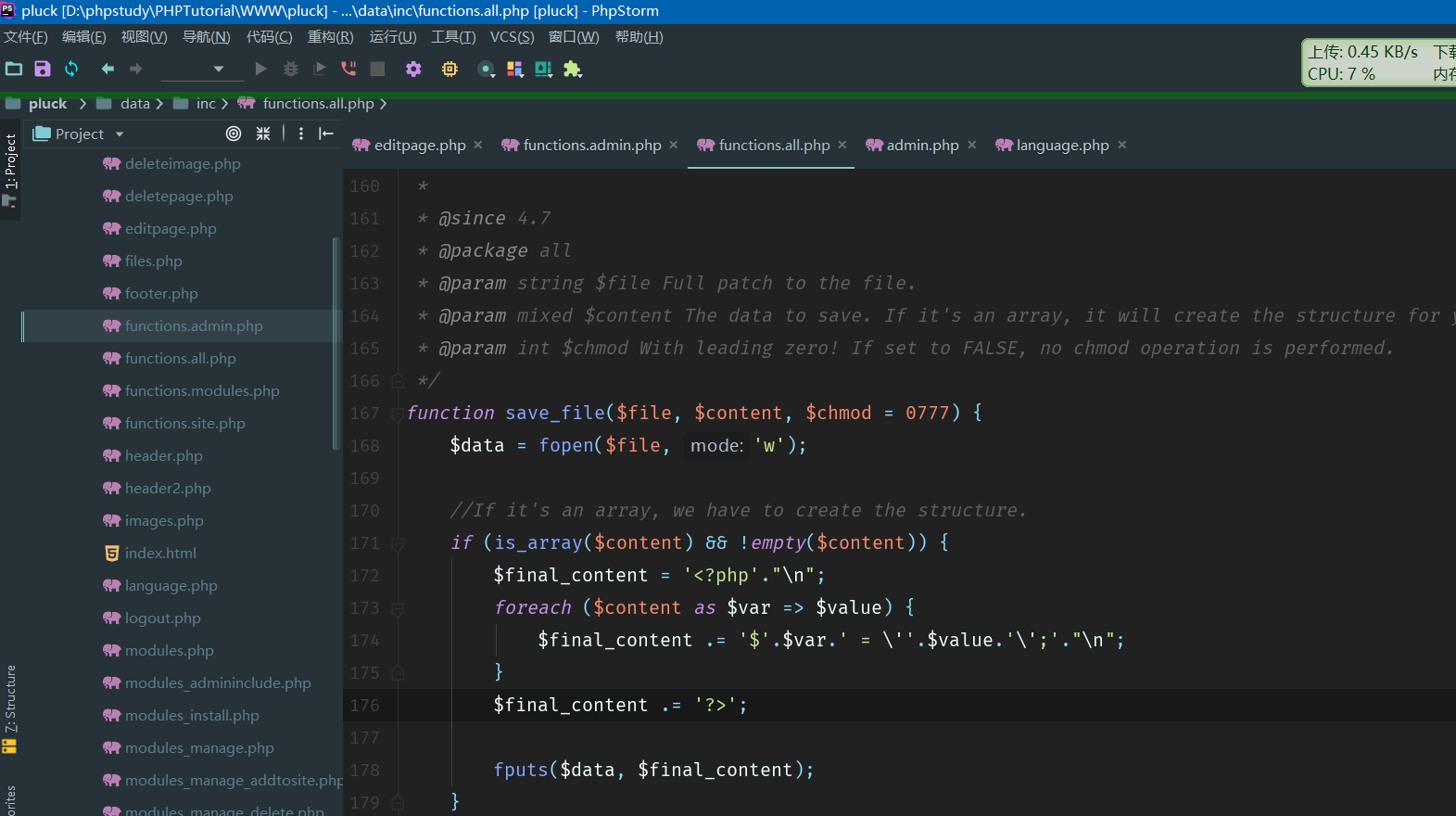The width and height of the screenshot is (1456, 816).
Task: Switch to the language.php editor tab
Action: click(1062, 146)
